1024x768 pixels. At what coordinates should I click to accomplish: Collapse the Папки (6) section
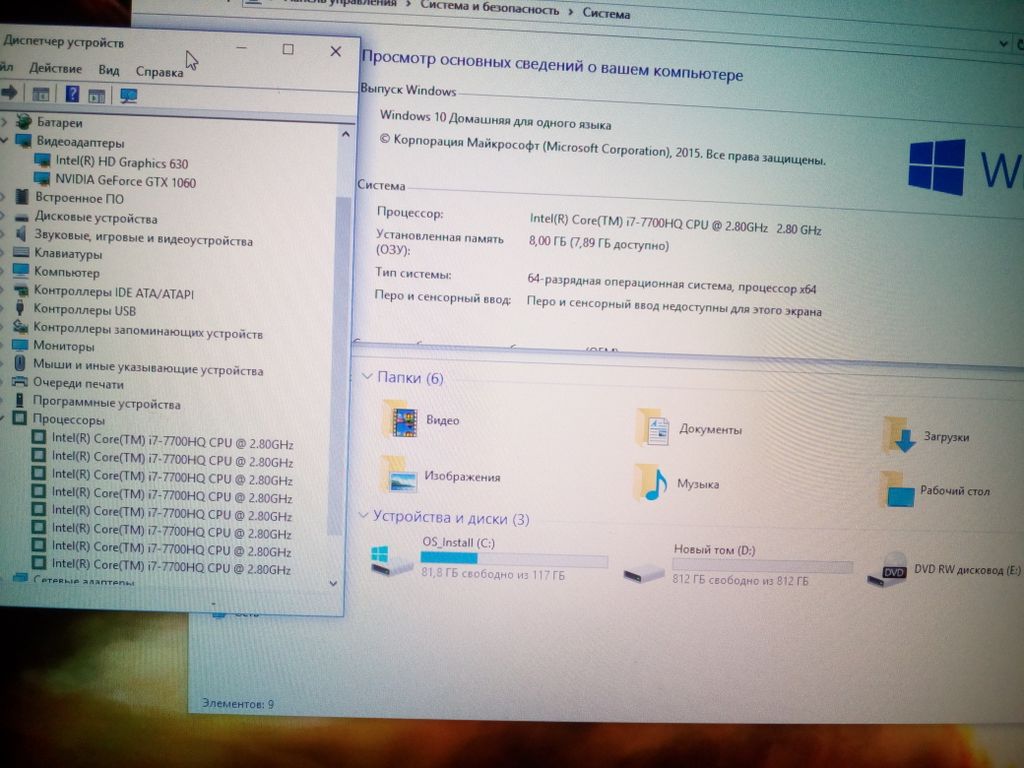pyautogui.click(x=364, y=377)
